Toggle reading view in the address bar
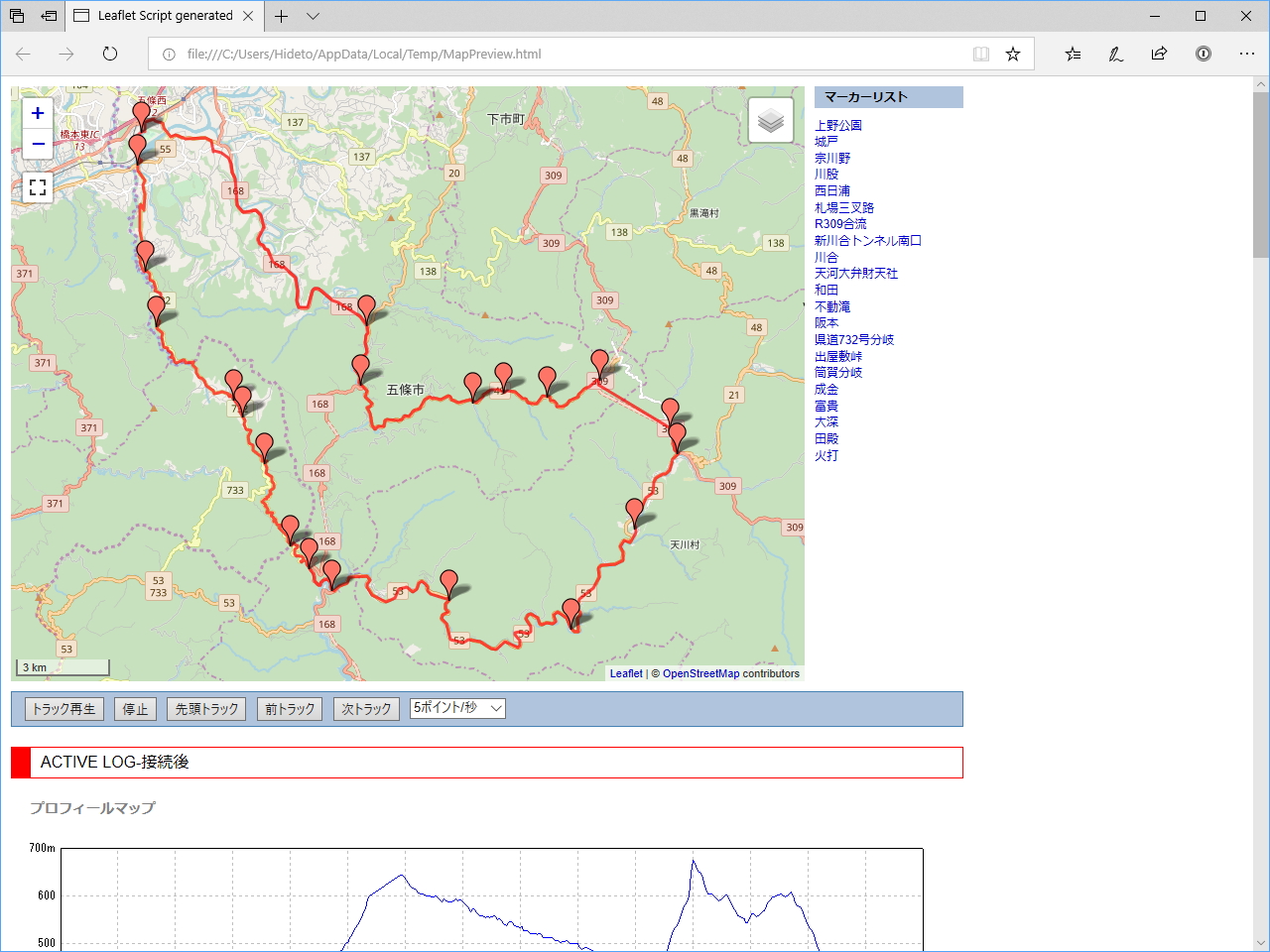Viewport: 1270px width, 952px height. click(981, 54)
